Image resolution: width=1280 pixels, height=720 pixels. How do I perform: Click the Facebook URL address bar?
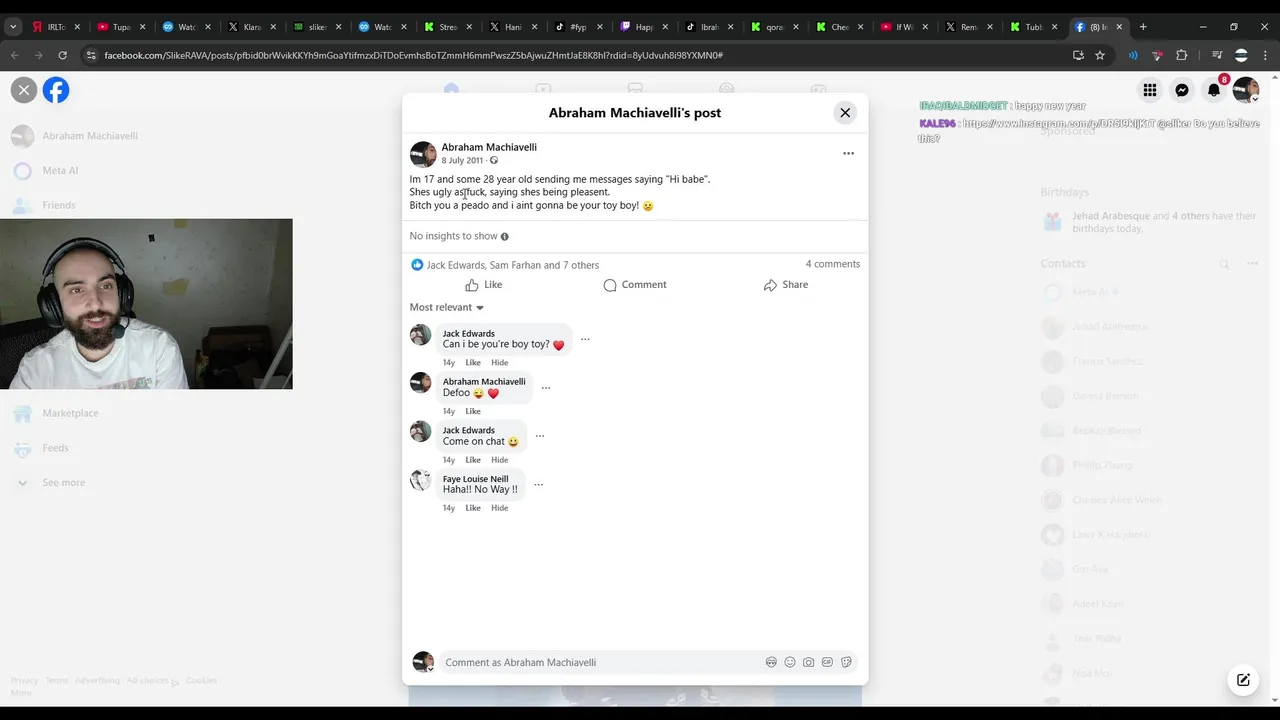413,56
